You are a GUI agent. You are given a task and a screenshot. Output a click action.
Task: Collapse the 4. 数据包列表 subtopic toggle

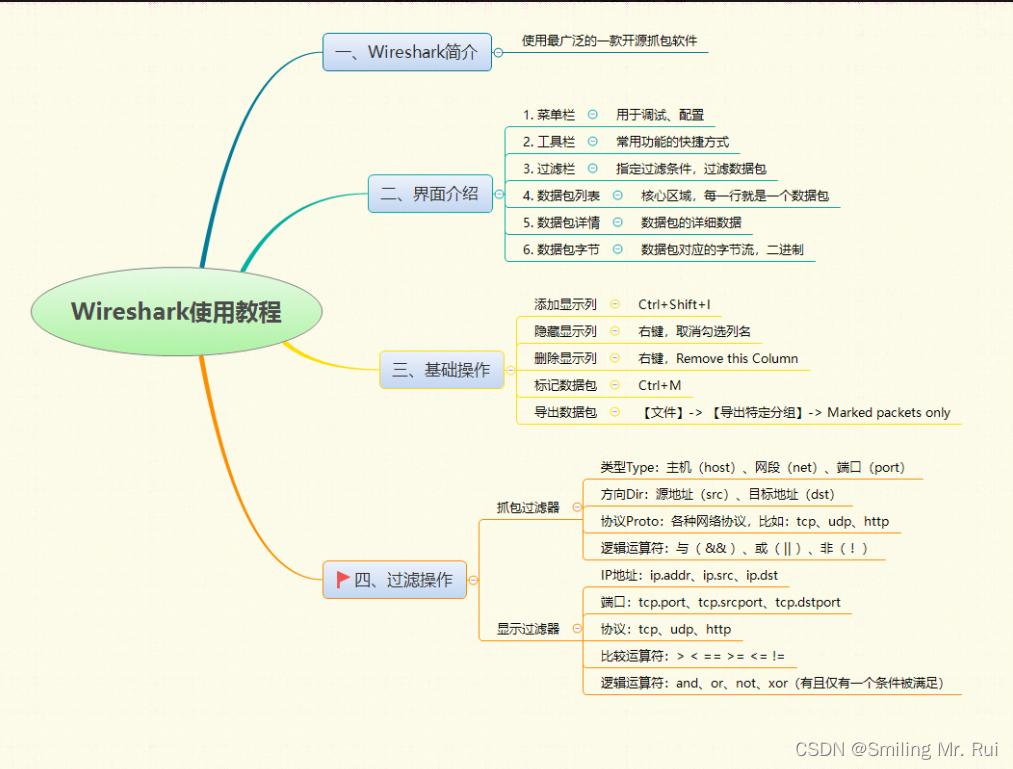click(x=618, y=195)
